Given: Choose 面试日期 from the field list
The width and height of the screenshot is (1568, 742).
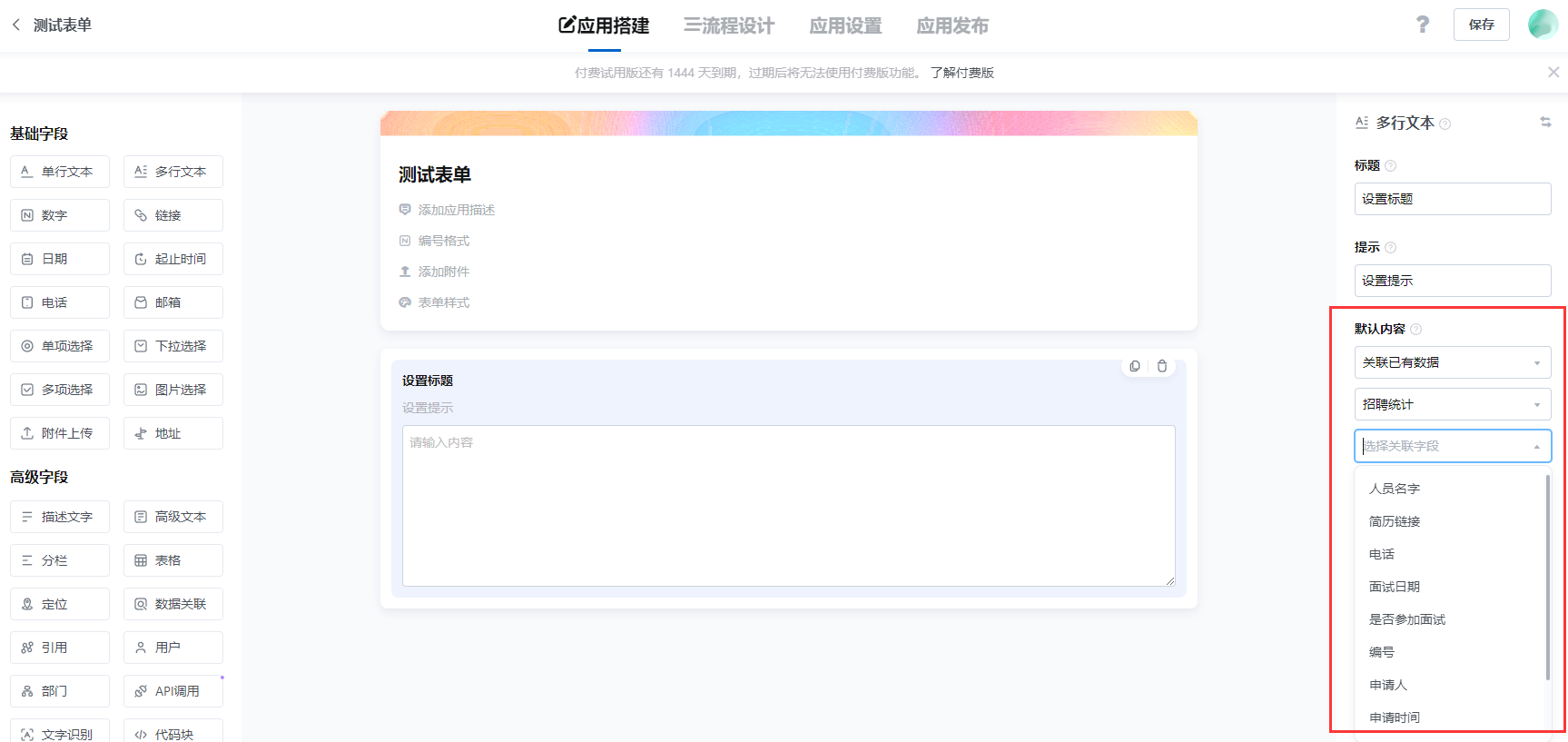Looking at the screenshot, I should point(1451,587).
